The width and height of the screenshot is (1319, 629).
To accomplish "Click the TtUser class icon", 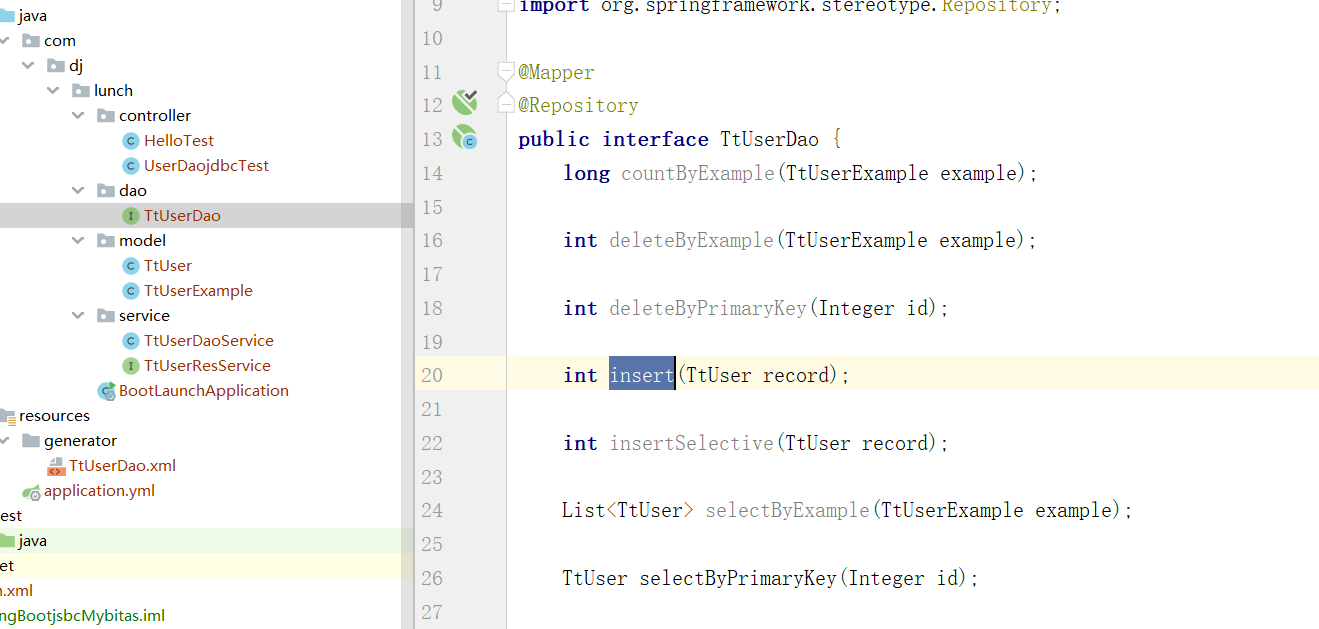I will (x=130, y=266).
